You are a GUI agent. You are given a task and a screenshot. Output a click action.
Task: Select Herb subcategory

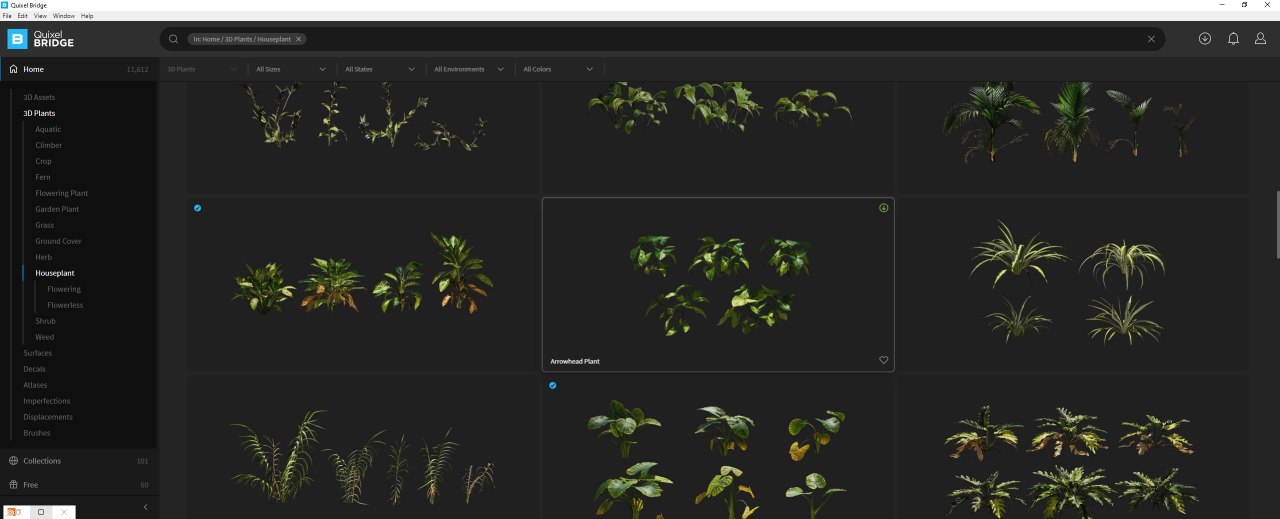click(44, 257)
